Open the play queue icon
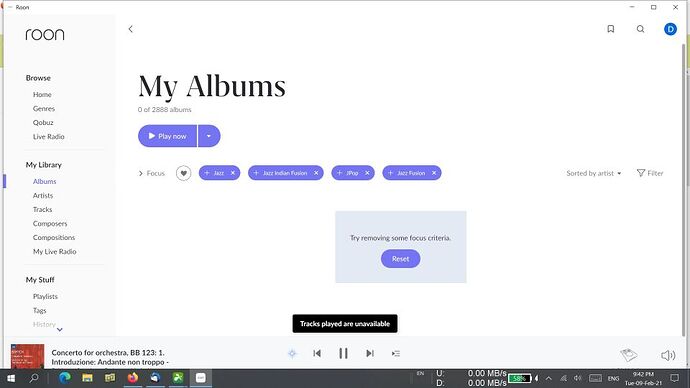Image resolution: width=690 pixels, height=388 pixels. 396,353
